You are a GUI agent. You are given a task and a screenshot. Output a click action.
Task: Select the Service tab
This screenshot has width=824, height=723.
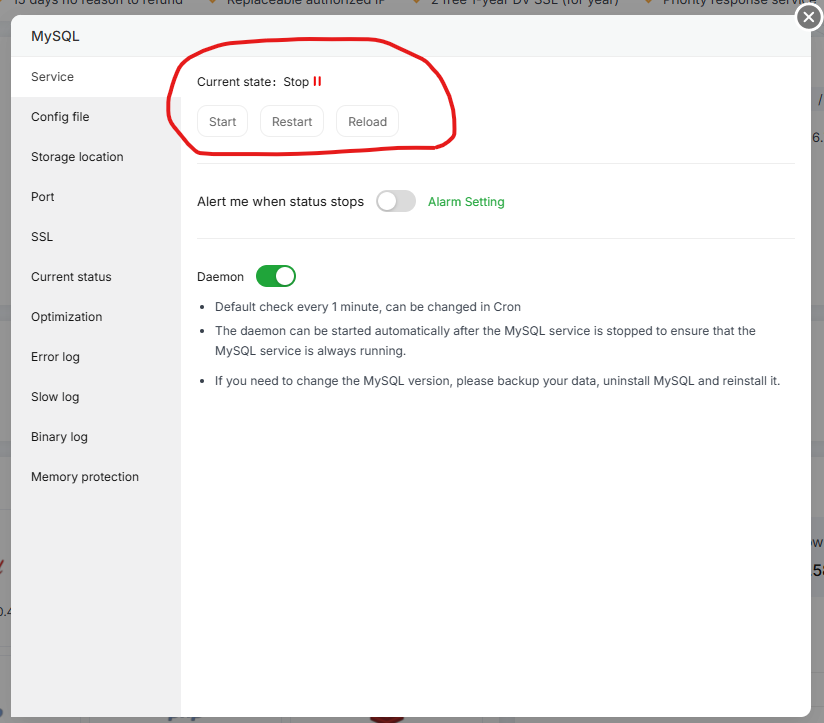pos(96,77)
